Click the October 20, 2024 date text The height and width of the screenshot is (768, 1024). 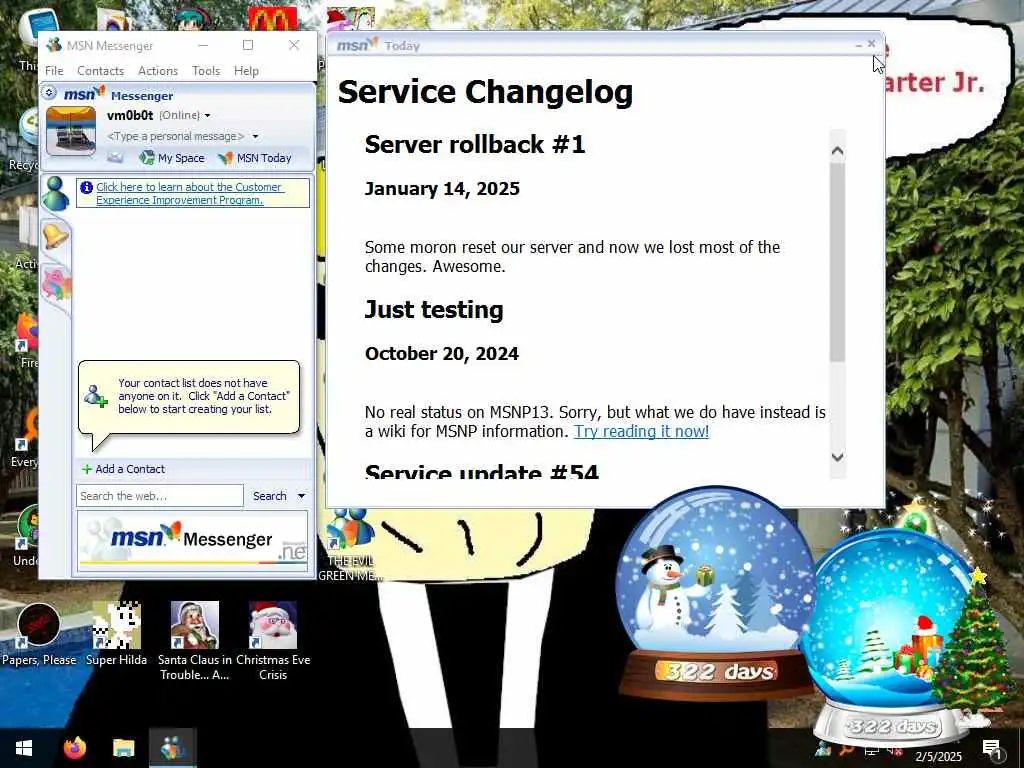[441, 354]
